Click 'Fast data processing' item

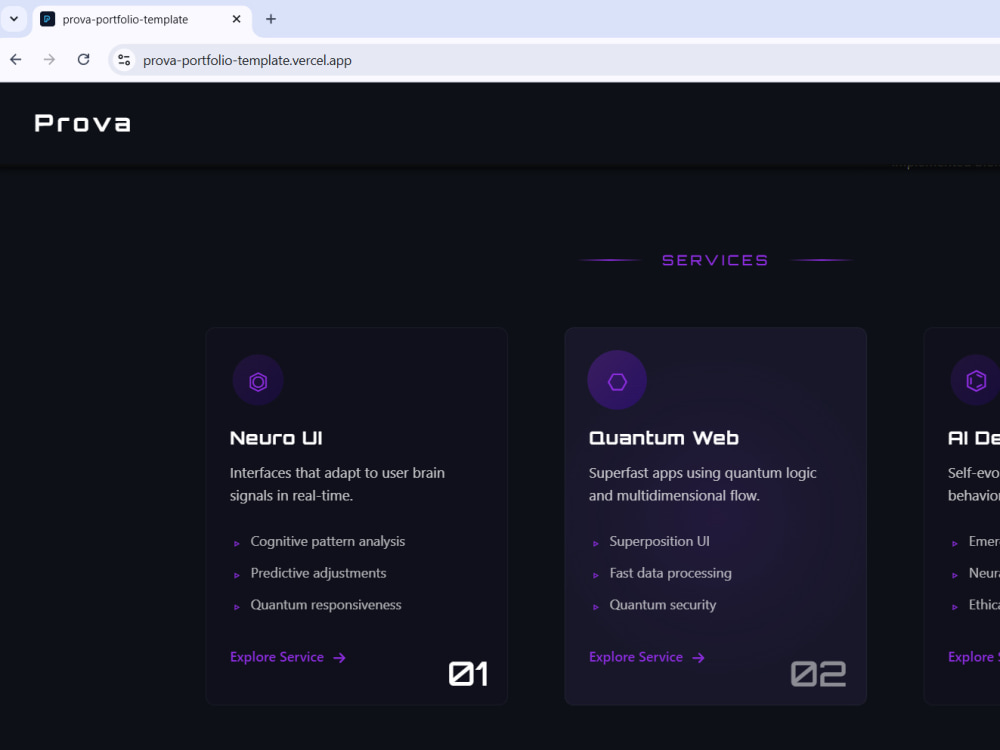[x=670, y=573]
